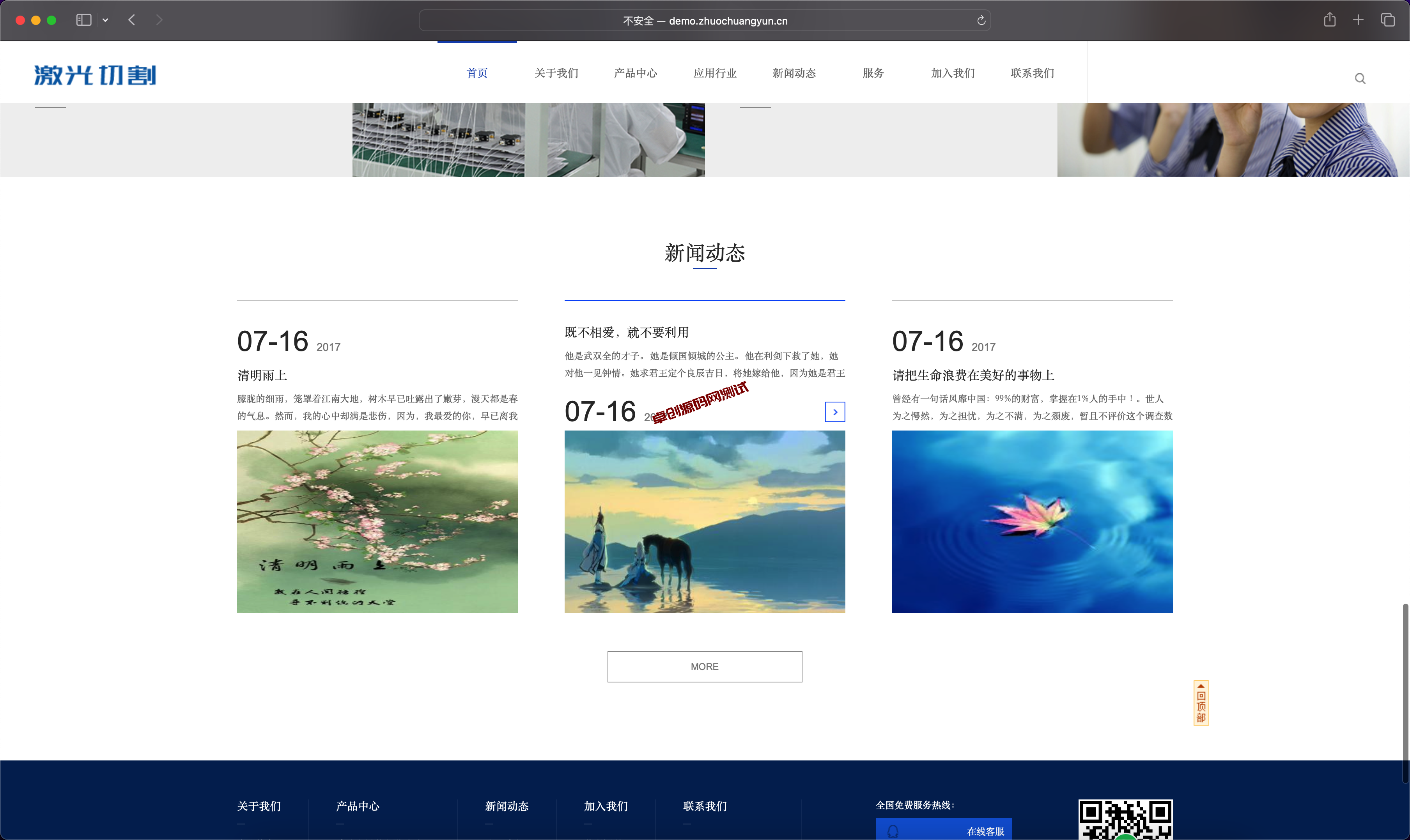Go back with the Safari back arrow
The image size is (1410, 840).
point(132,20)
